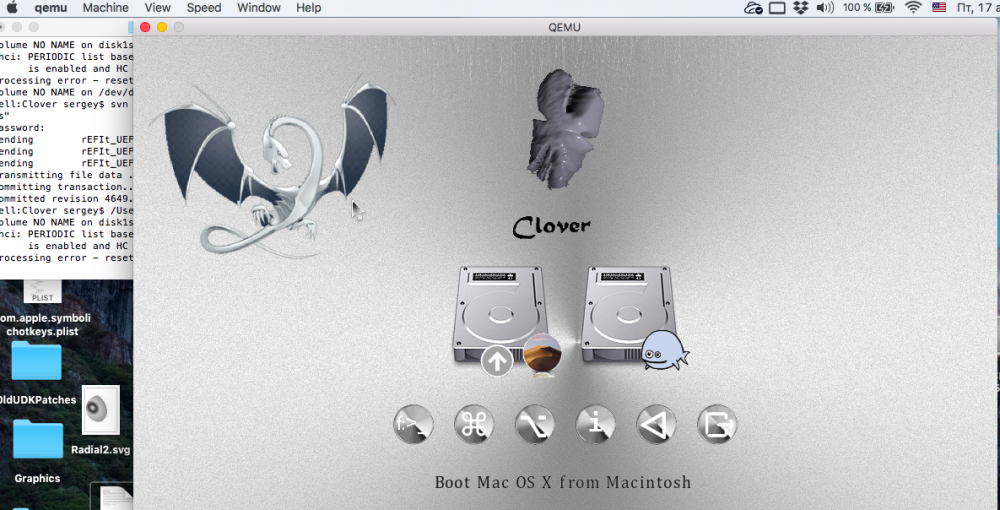Viewport: 1000px width, 510px height.
Task: Select the second drive with fish badge
Action: coord(628,316)
